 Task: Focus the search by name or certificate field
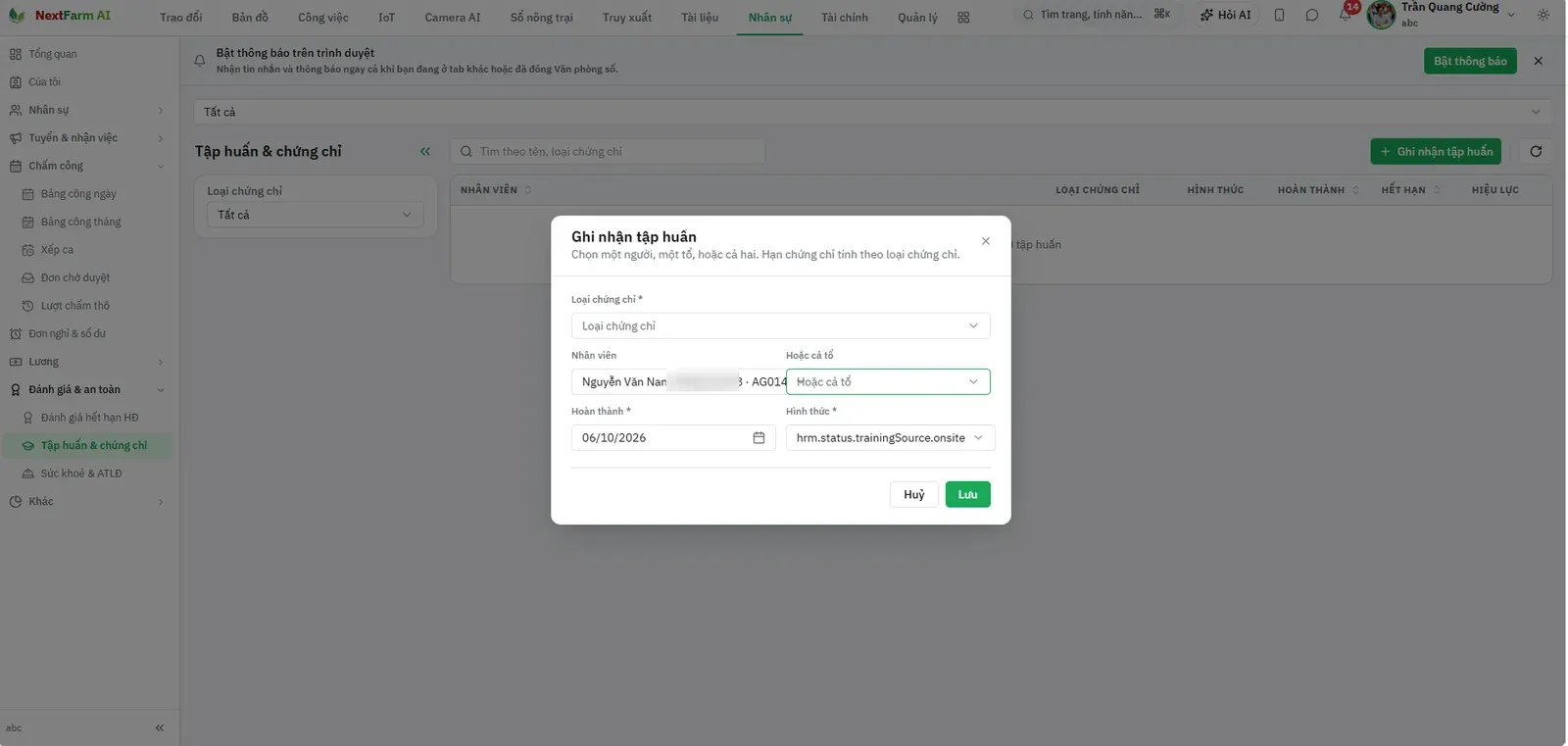pos(608,151)
